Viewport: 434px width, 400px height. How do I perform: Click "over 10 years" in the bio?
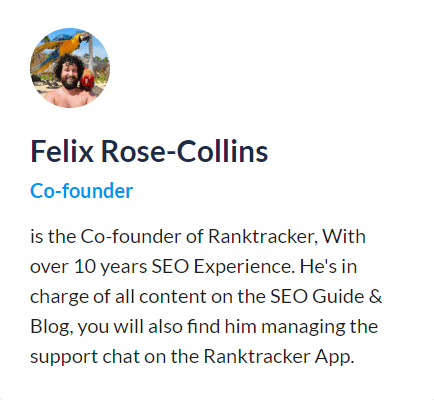(89, 267)
